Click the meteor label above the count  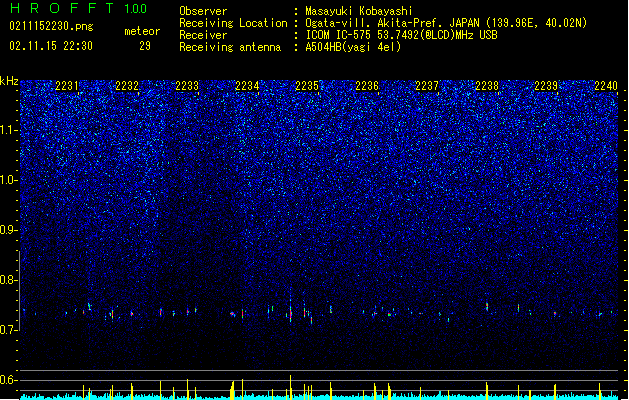pos(142,31)
